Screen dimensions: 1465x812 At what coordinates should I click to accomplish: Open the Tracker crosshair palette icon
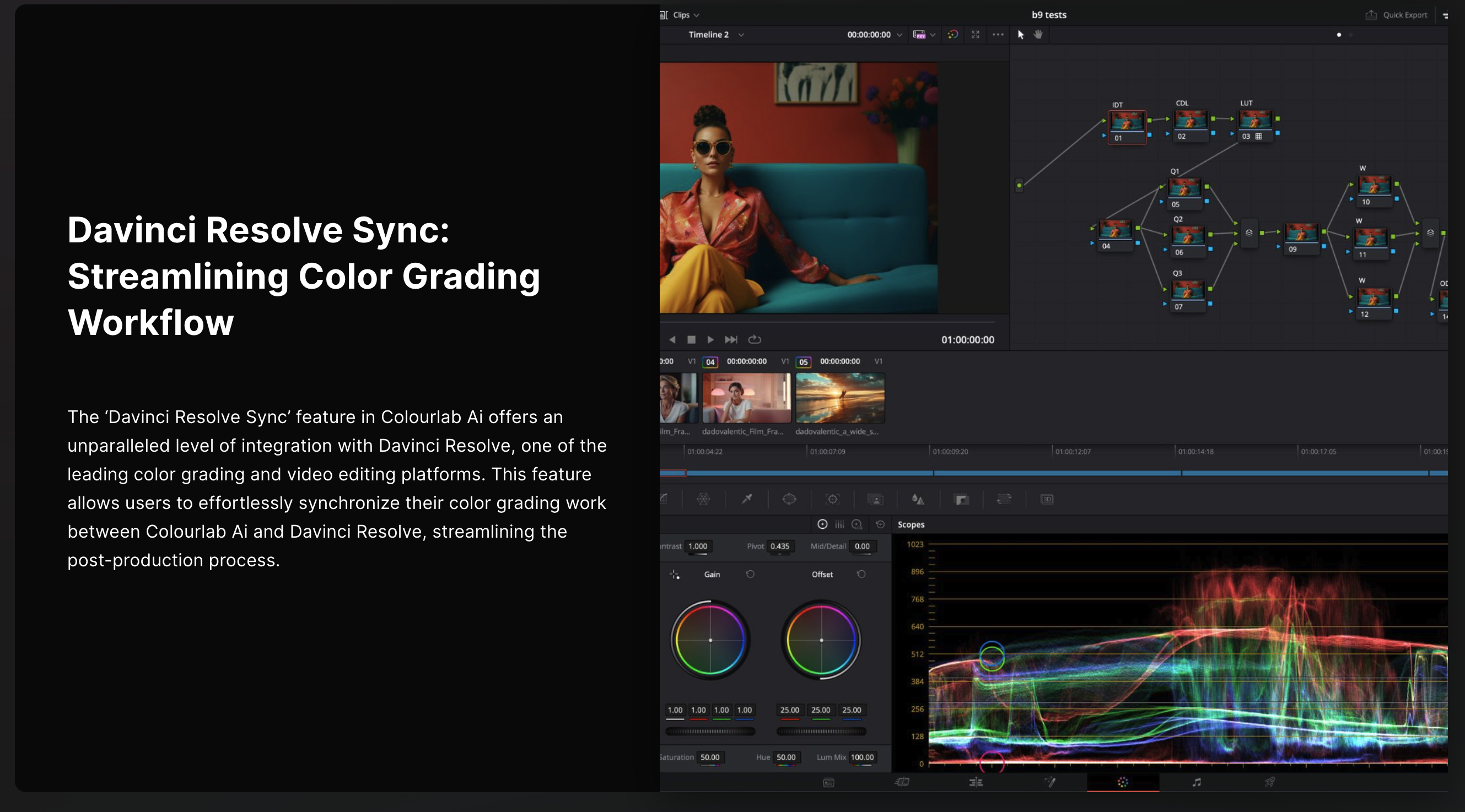click(x=833, y=499)
